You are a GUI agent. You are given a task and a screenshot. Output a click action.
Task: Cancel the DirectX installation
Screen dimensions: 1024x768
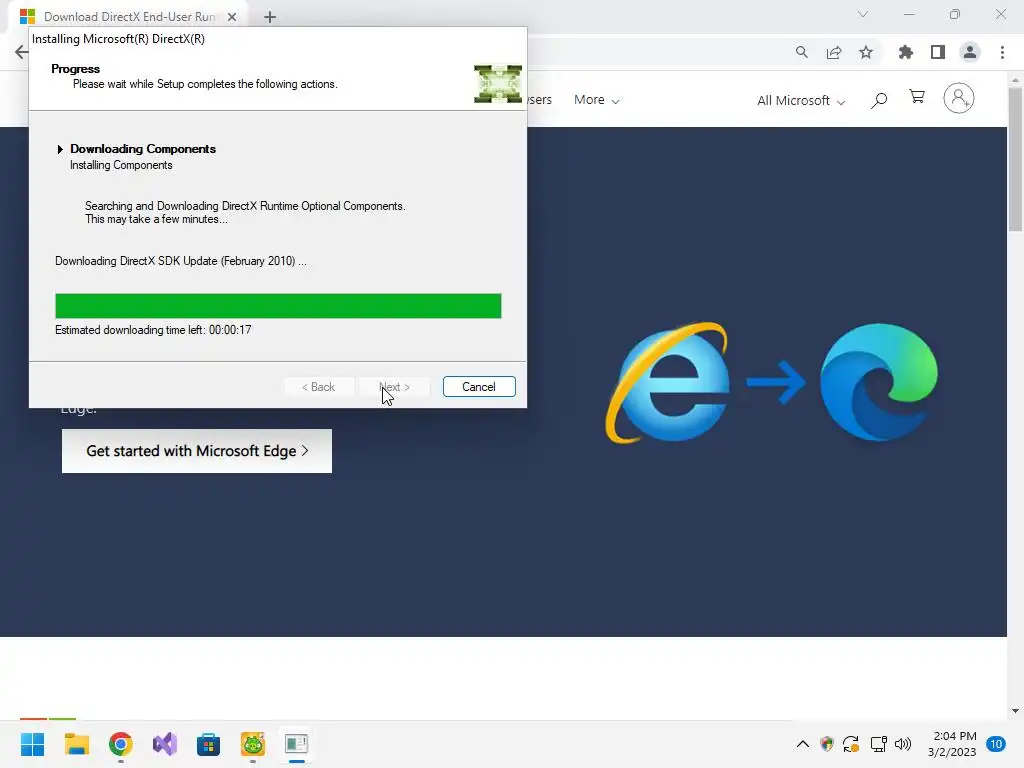click(x=479, y=387)
